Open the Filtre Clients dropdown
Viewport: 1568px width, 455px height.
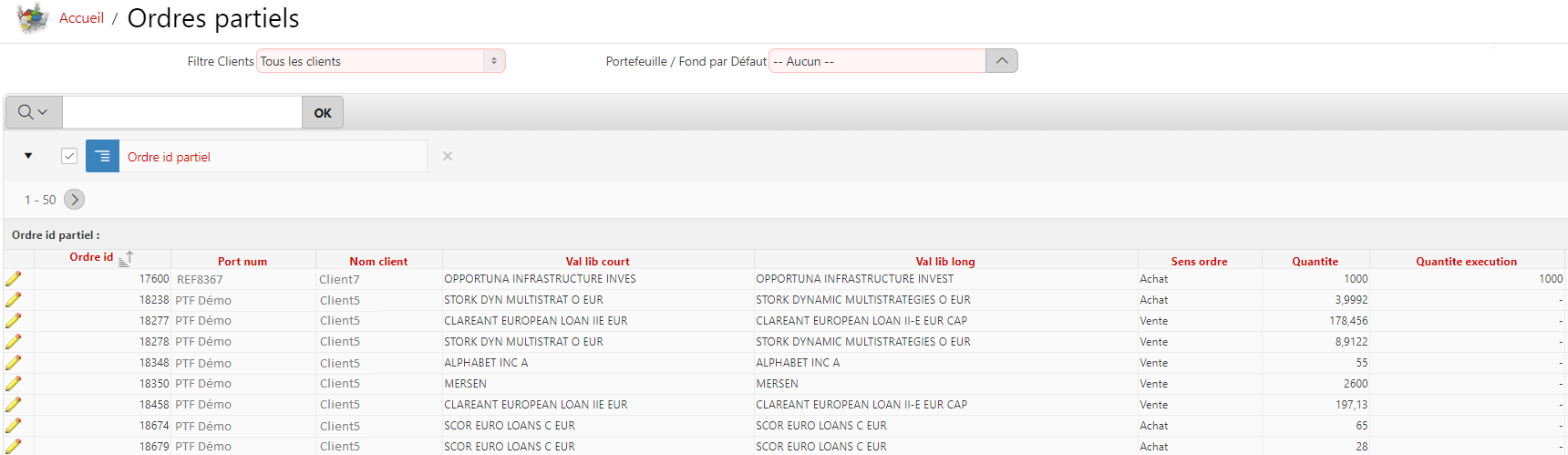[x=381, y=61]
